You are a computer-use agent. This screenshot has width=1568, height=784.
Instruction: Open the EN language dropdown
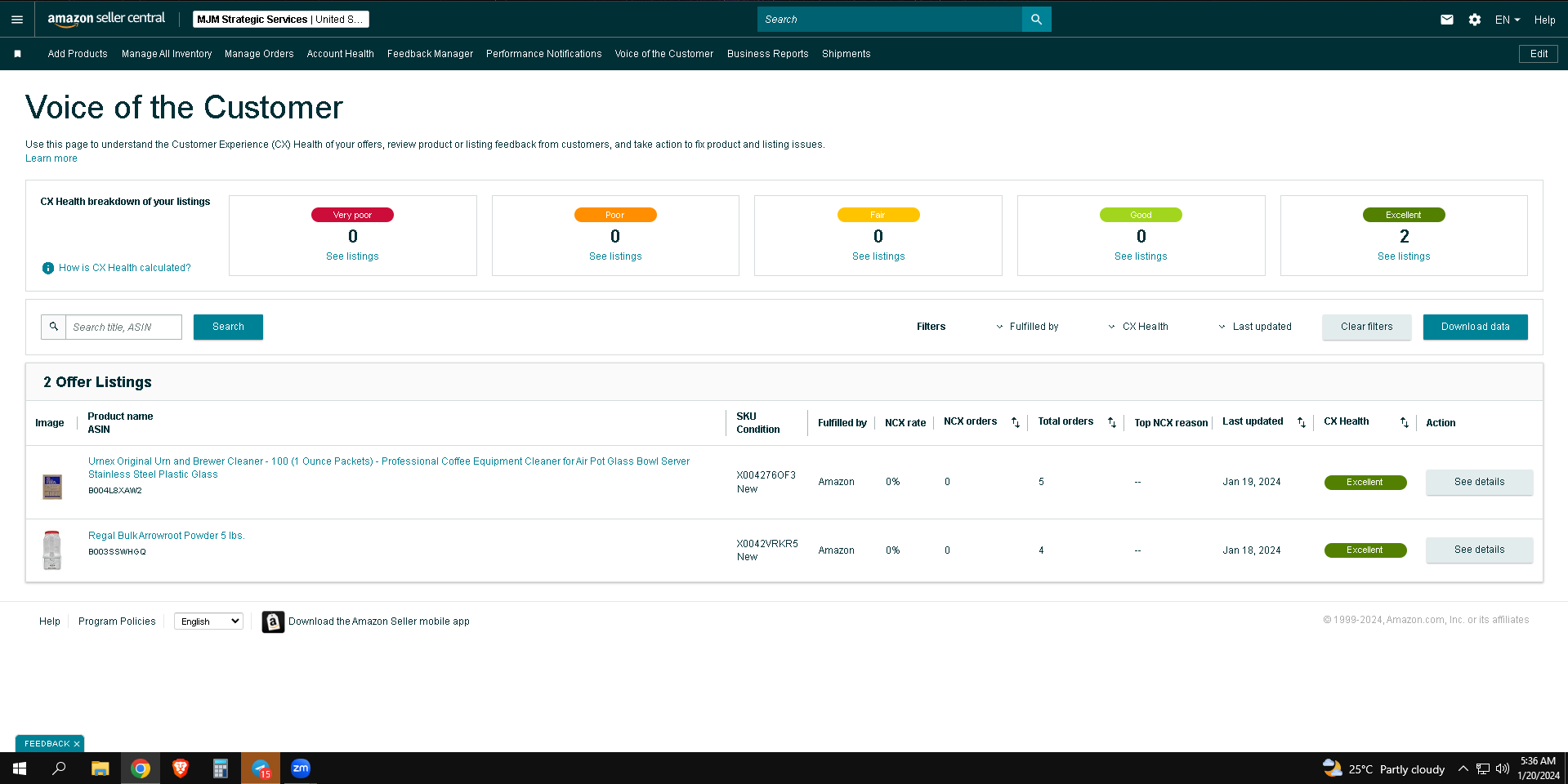coord(1508,20)
